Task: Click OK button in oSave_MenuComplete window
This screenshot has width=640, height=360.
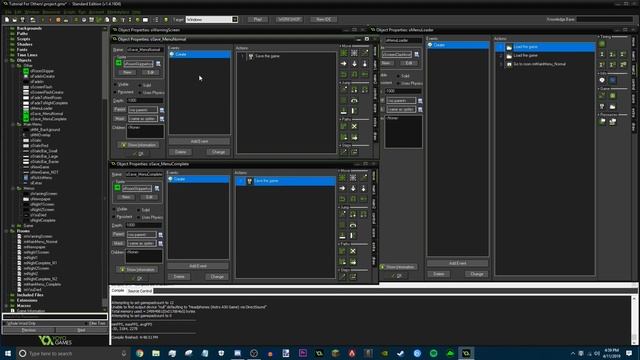Action: 137,278
